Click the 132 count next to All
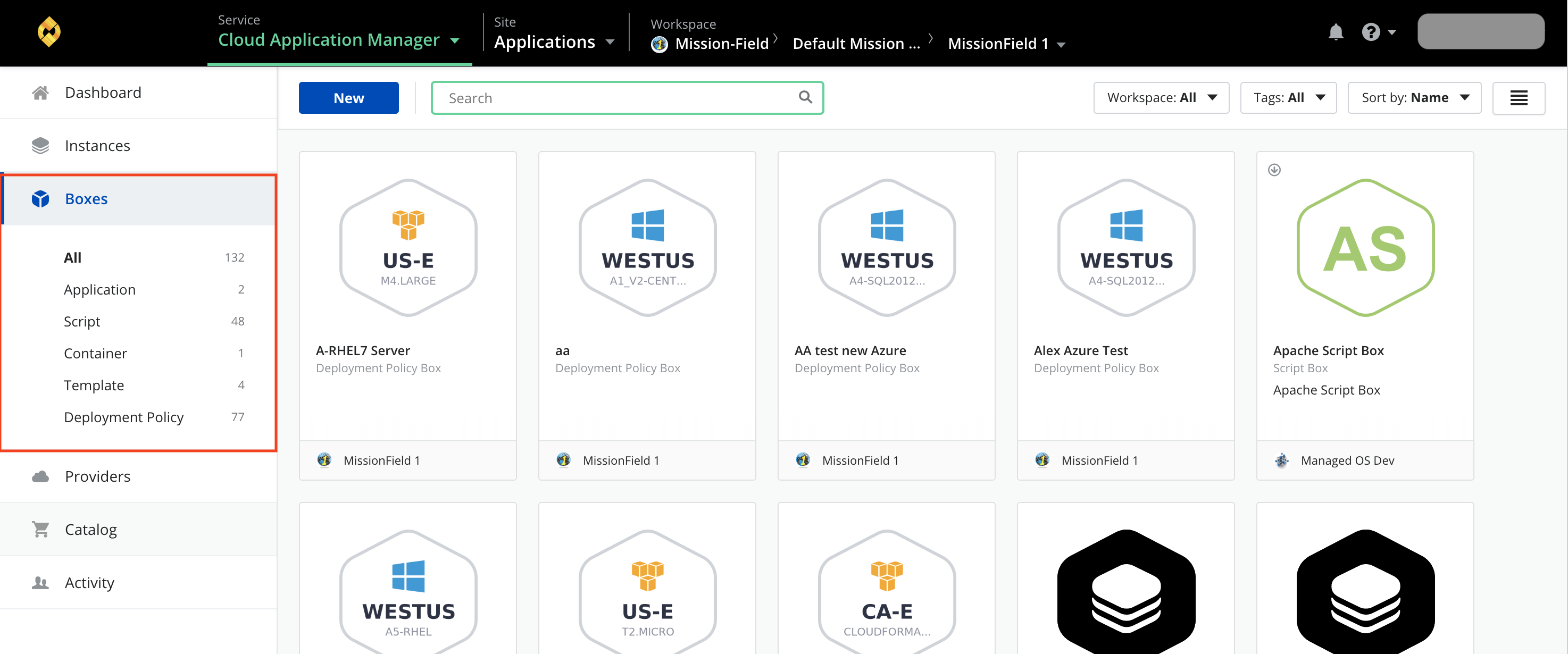The width and height of the screenshot is (1568, 654). pos(235,257)
